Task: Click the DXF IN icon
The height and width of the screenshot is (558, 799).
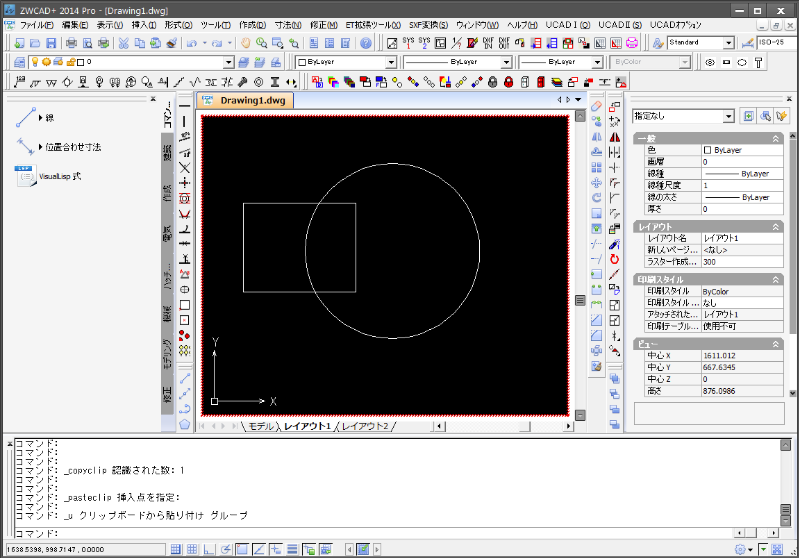Action: [x=488, y=43]
